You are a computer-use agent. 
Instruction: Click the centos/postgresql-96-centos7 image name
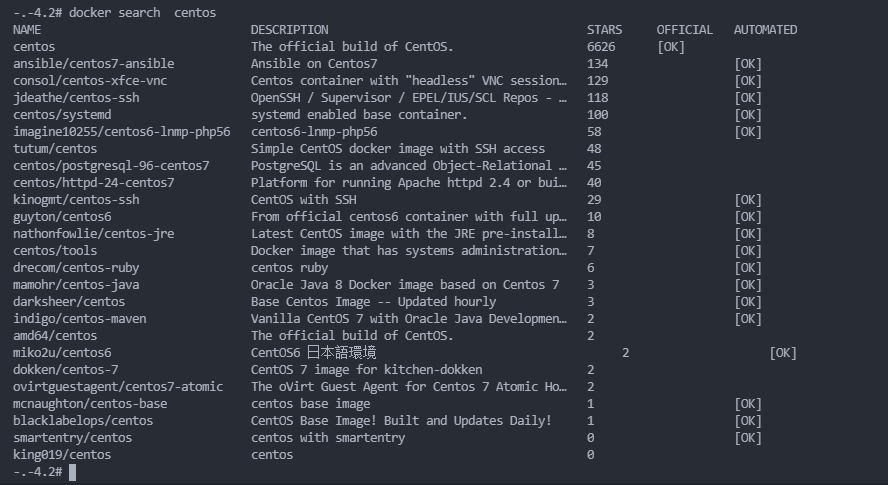click(111, 166)
